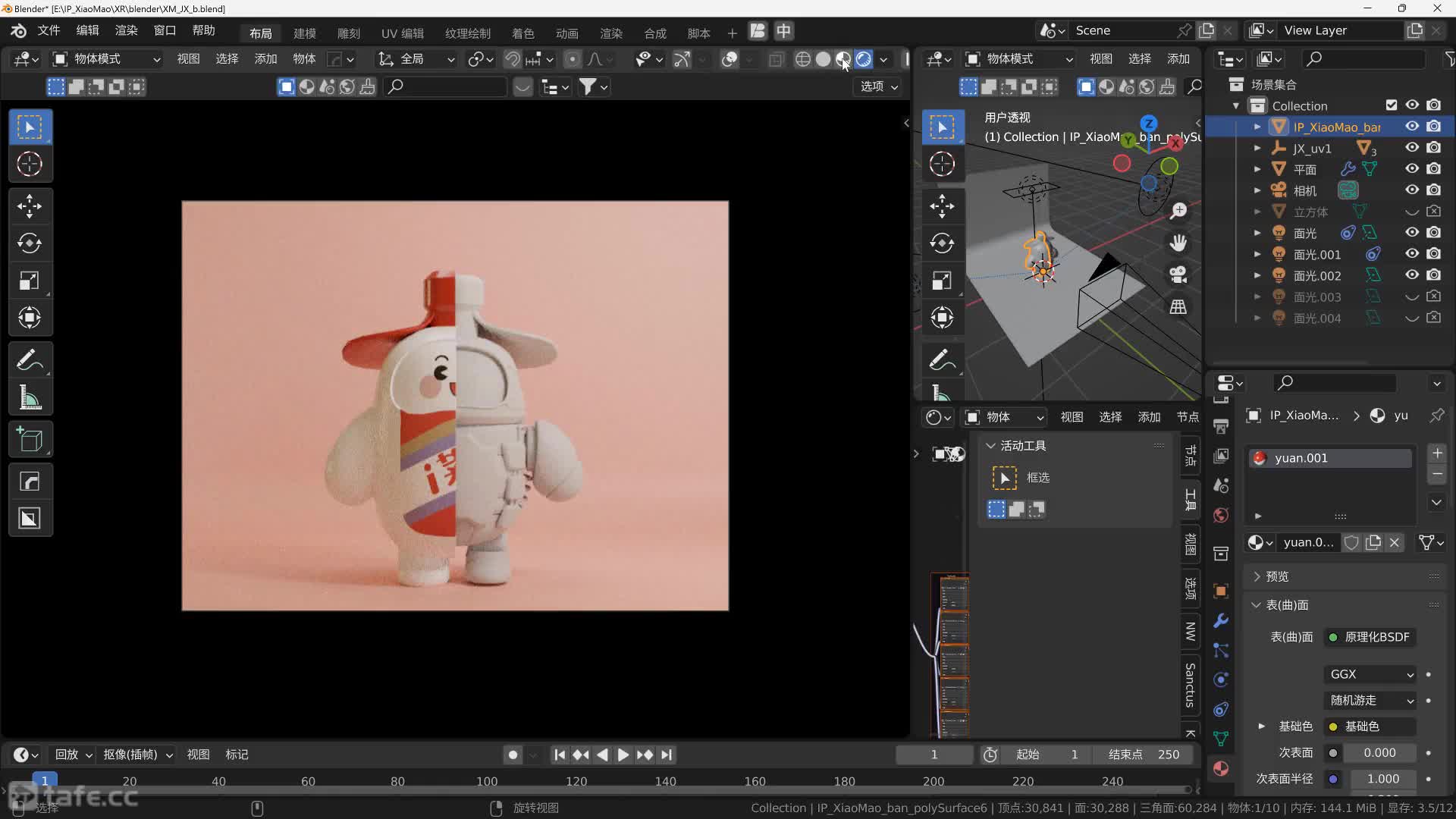Viewport: 1456px width, 819px height.
Task: Click the auto keying record button
Action: tap(513, 755)
